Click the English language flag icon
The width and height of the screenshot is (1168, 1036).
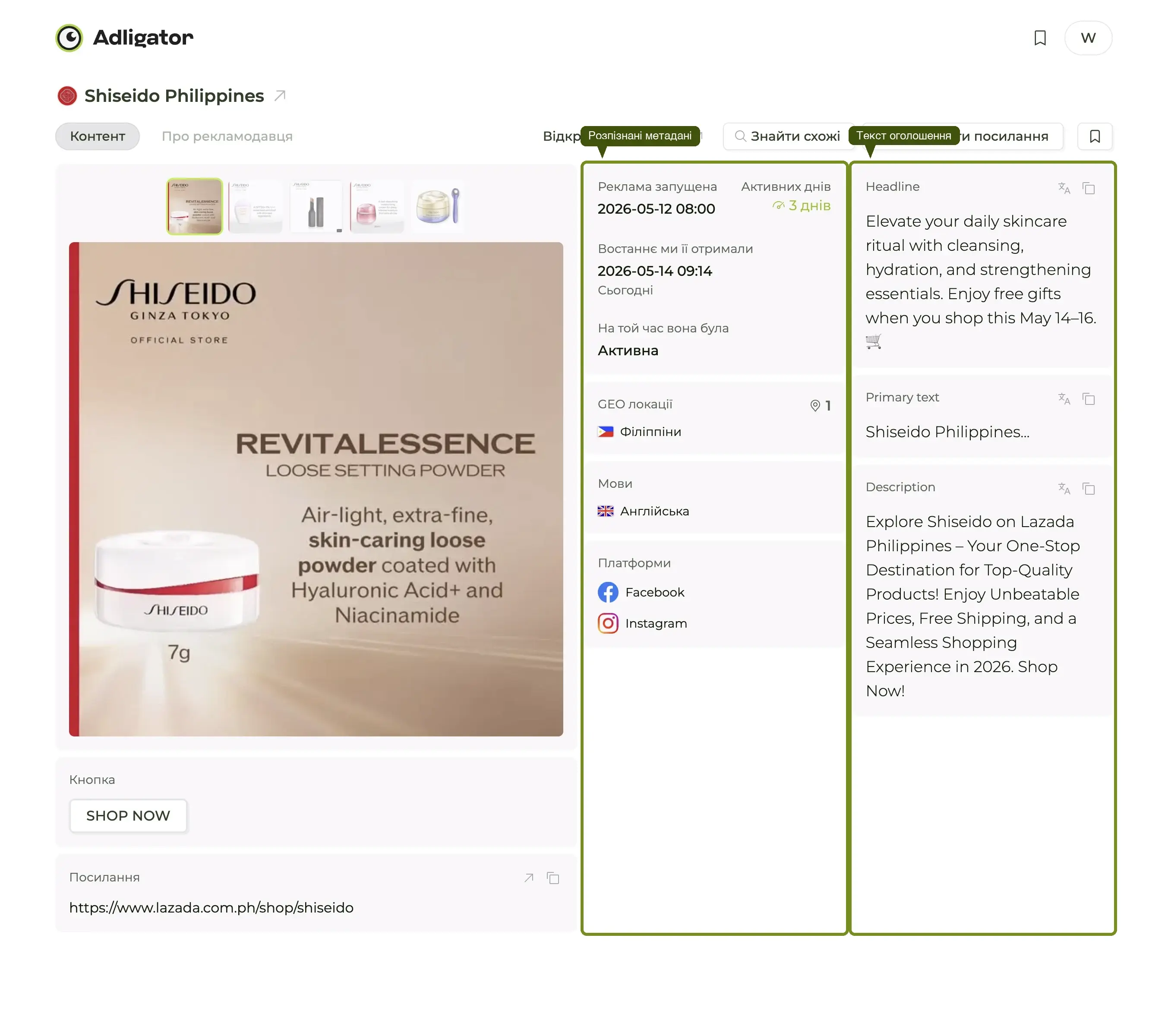pyautogui.click(x=605, y=511)
